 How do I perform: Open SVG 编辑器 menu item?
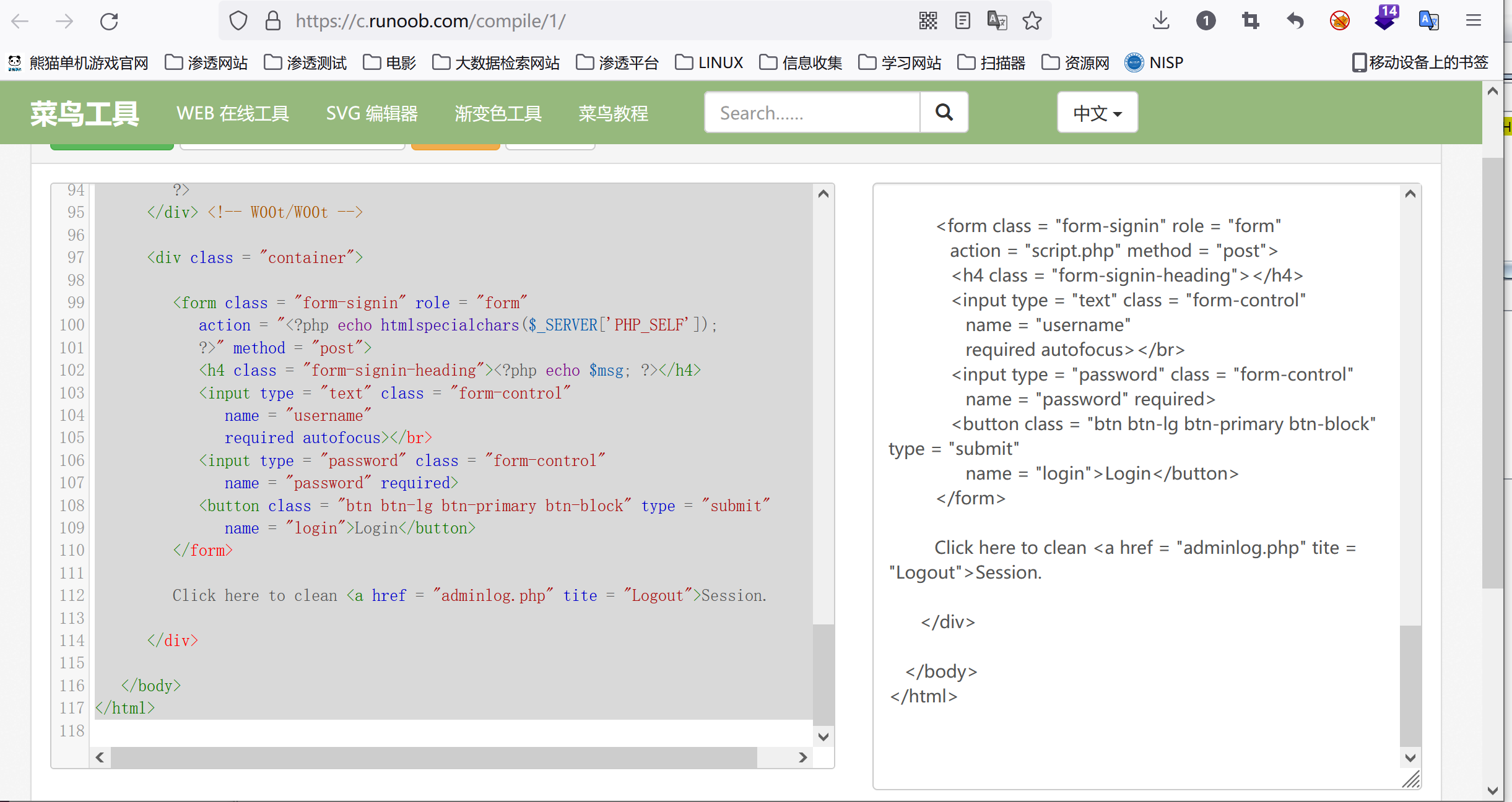tap(372, 113)
